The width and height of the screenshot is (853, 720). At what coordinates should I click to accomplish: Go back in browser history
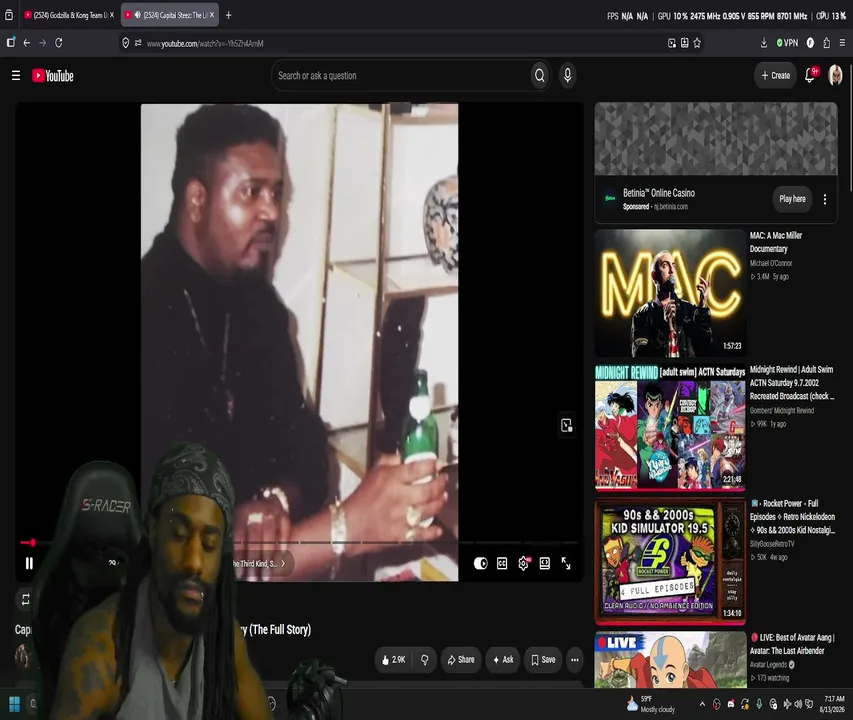27,43
